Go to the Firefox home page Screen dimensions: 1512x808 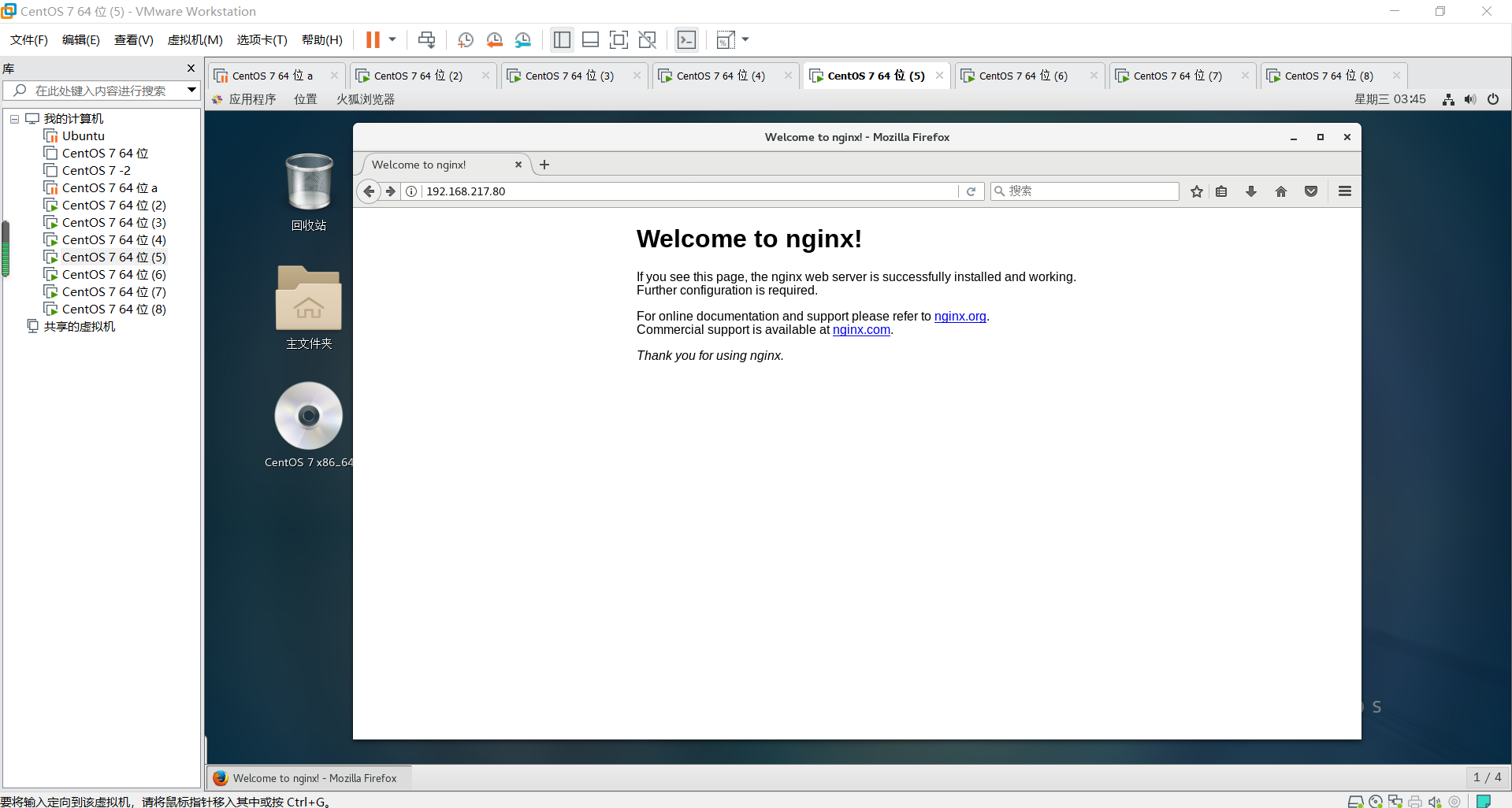[x=1281, y=191]
